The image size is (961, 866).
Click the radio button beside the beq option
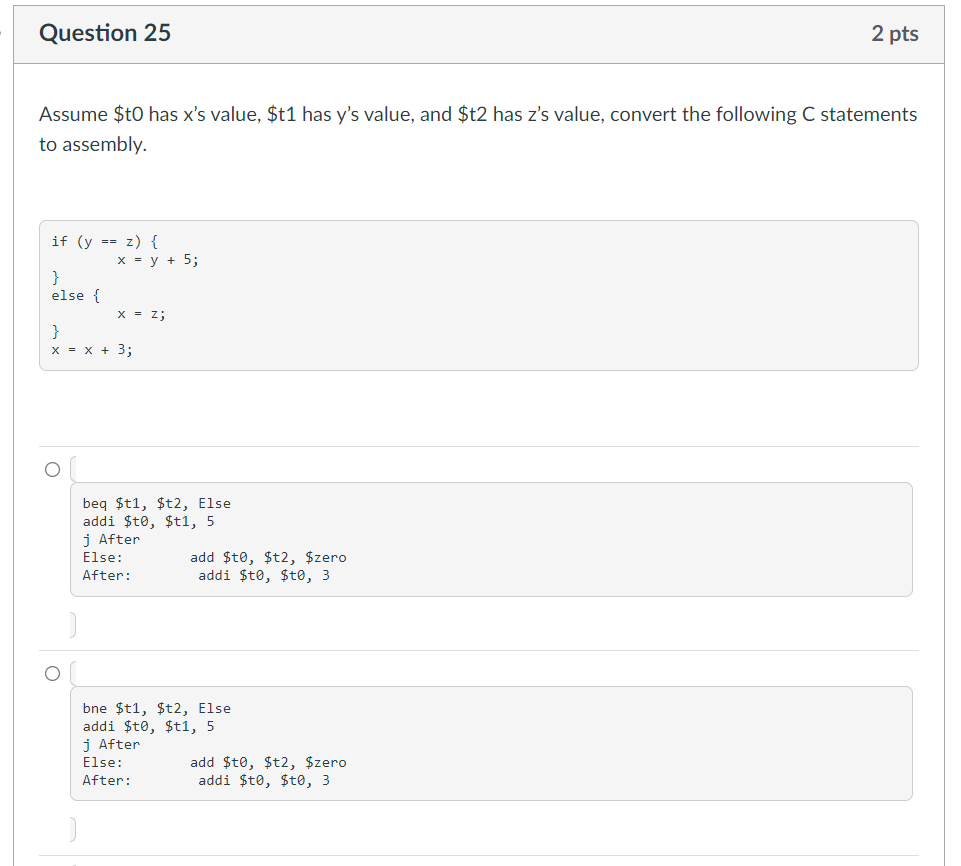point(51,467)
